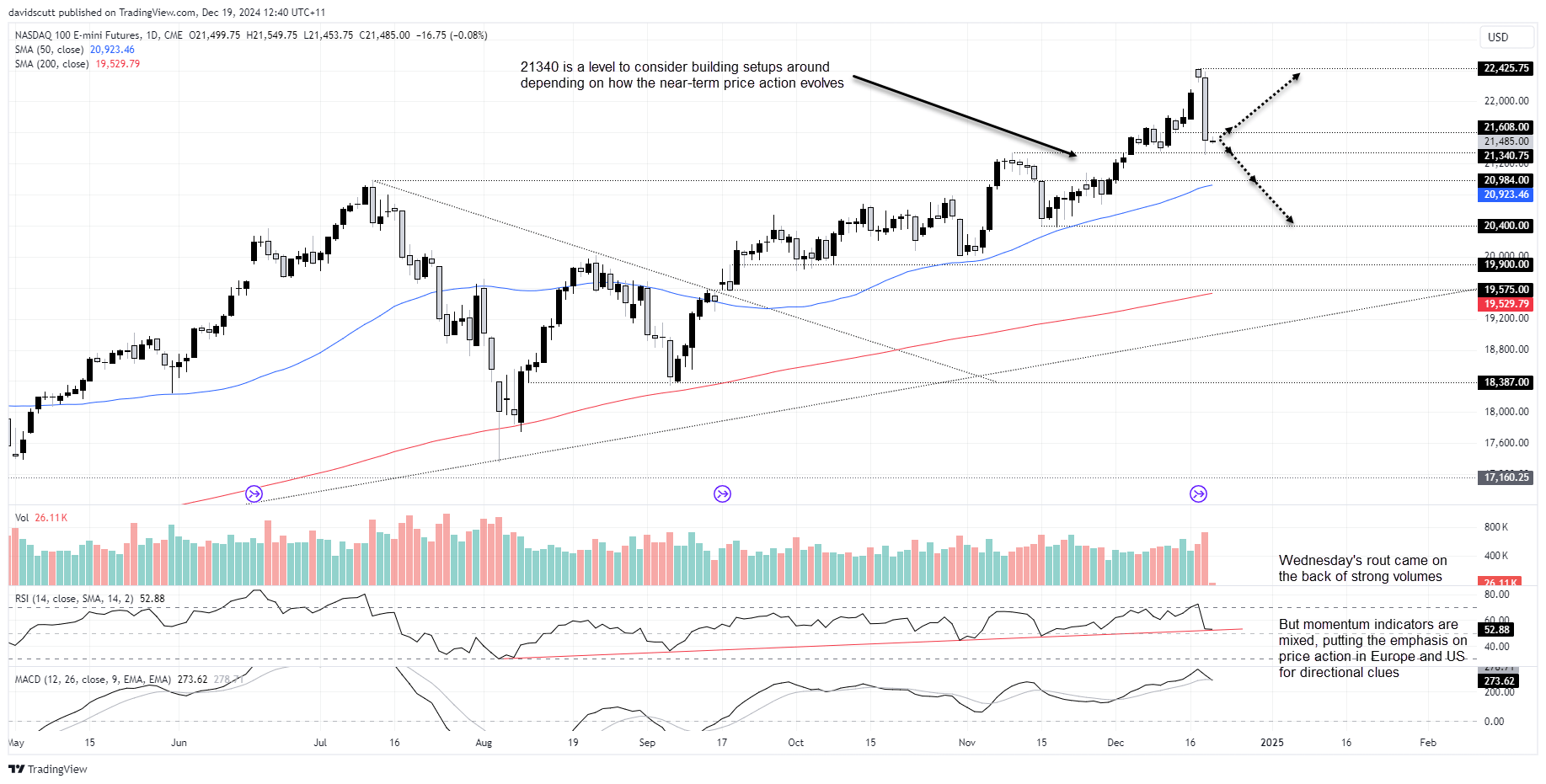This screenshot has width=1546, height=784.
Task: Click the davidscutt published on TradingView header text
Action: (167, 13)
